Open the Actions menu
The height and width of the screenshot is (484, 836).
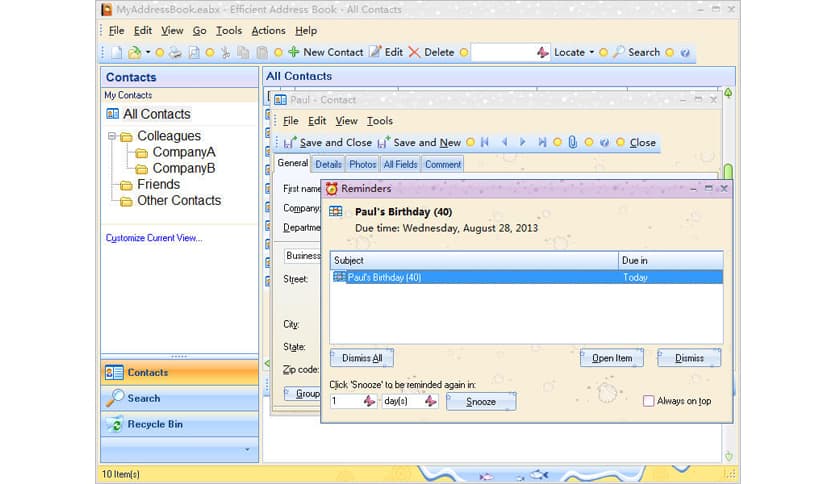click(x=268, y=30)
